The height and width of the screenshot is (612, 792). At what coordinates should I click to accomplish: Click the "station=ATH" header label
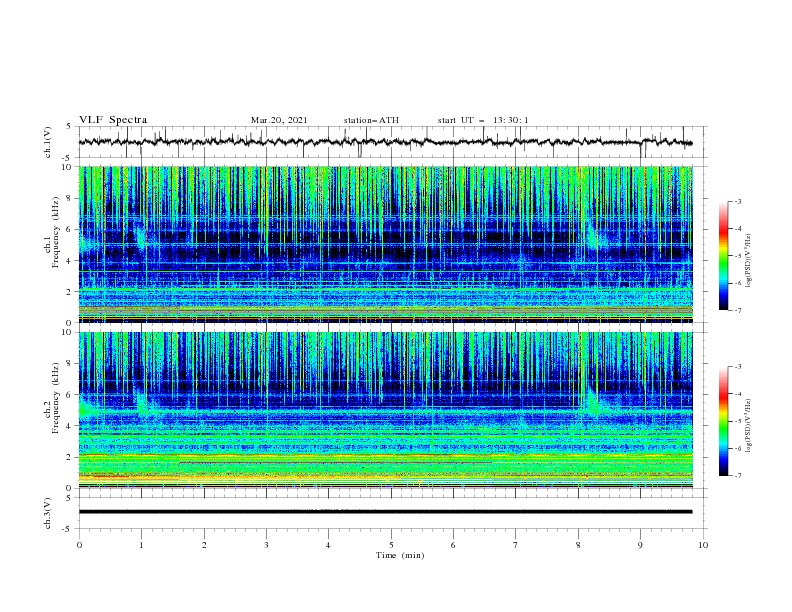point(371,120)
